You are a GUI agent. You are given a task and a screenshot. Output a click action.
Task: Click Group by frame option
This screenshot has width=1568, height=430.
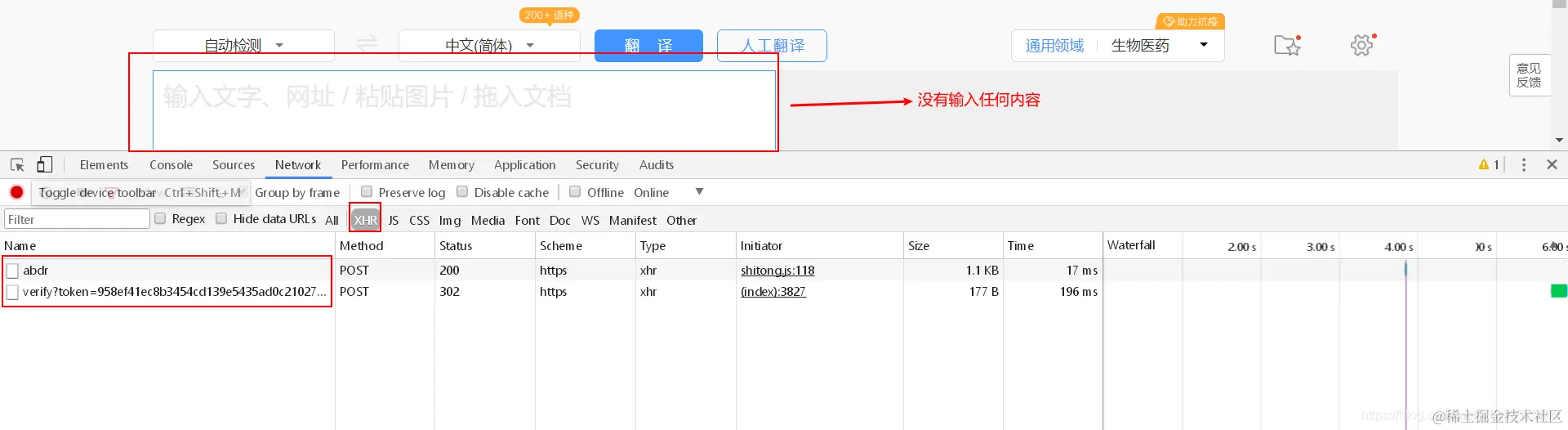[297, 193]
